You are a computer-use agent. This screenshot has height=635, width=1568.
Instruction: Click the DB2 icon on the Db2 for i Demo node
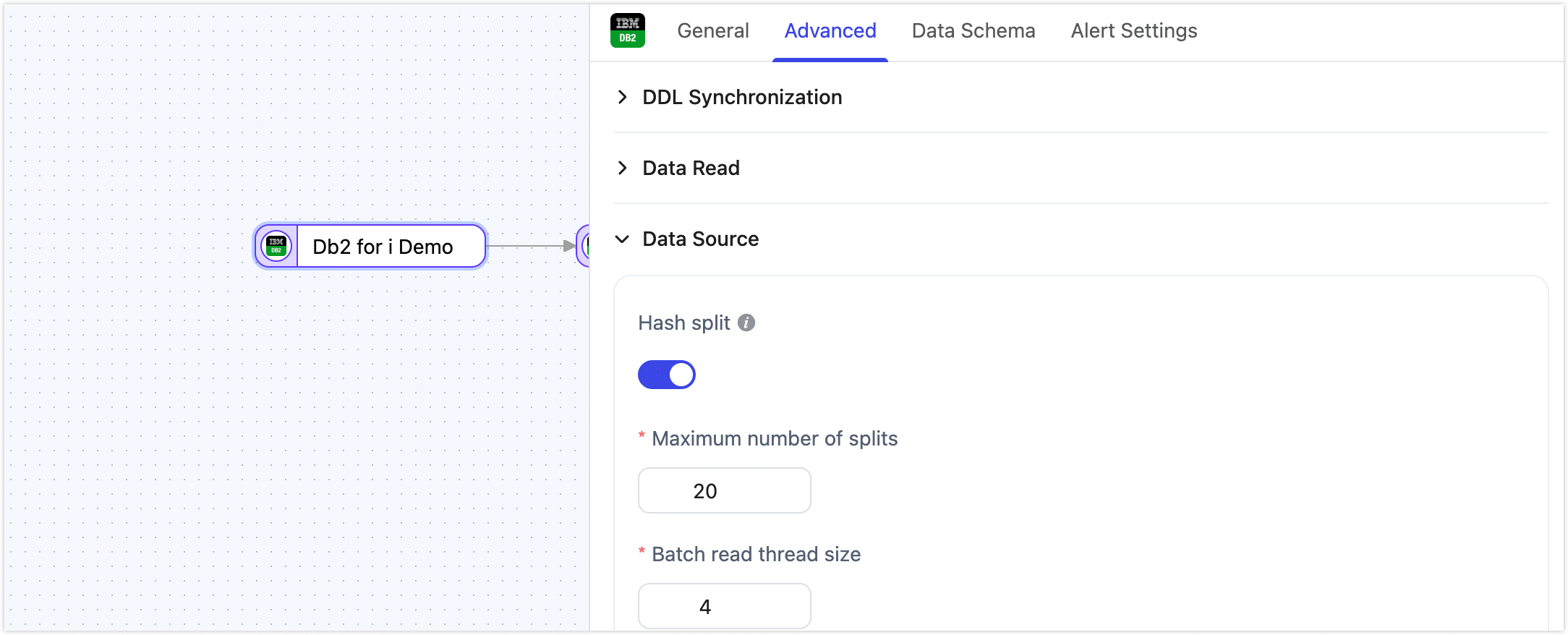tap(276, 246)
